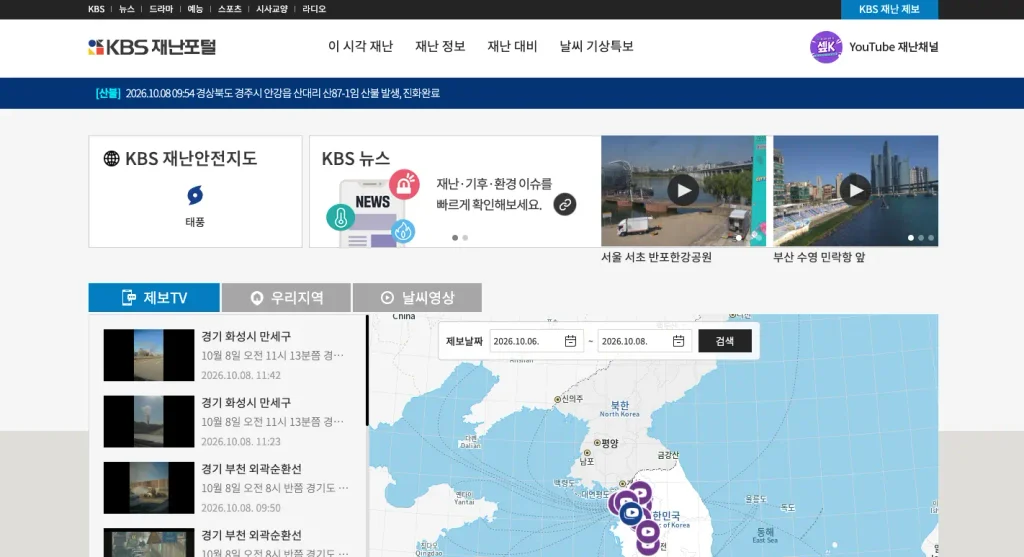Click the globe icon beside KBS 재난안전지도
This screenshot has height=557, width=1024.
pyautogui.click(x=112, y=158)
